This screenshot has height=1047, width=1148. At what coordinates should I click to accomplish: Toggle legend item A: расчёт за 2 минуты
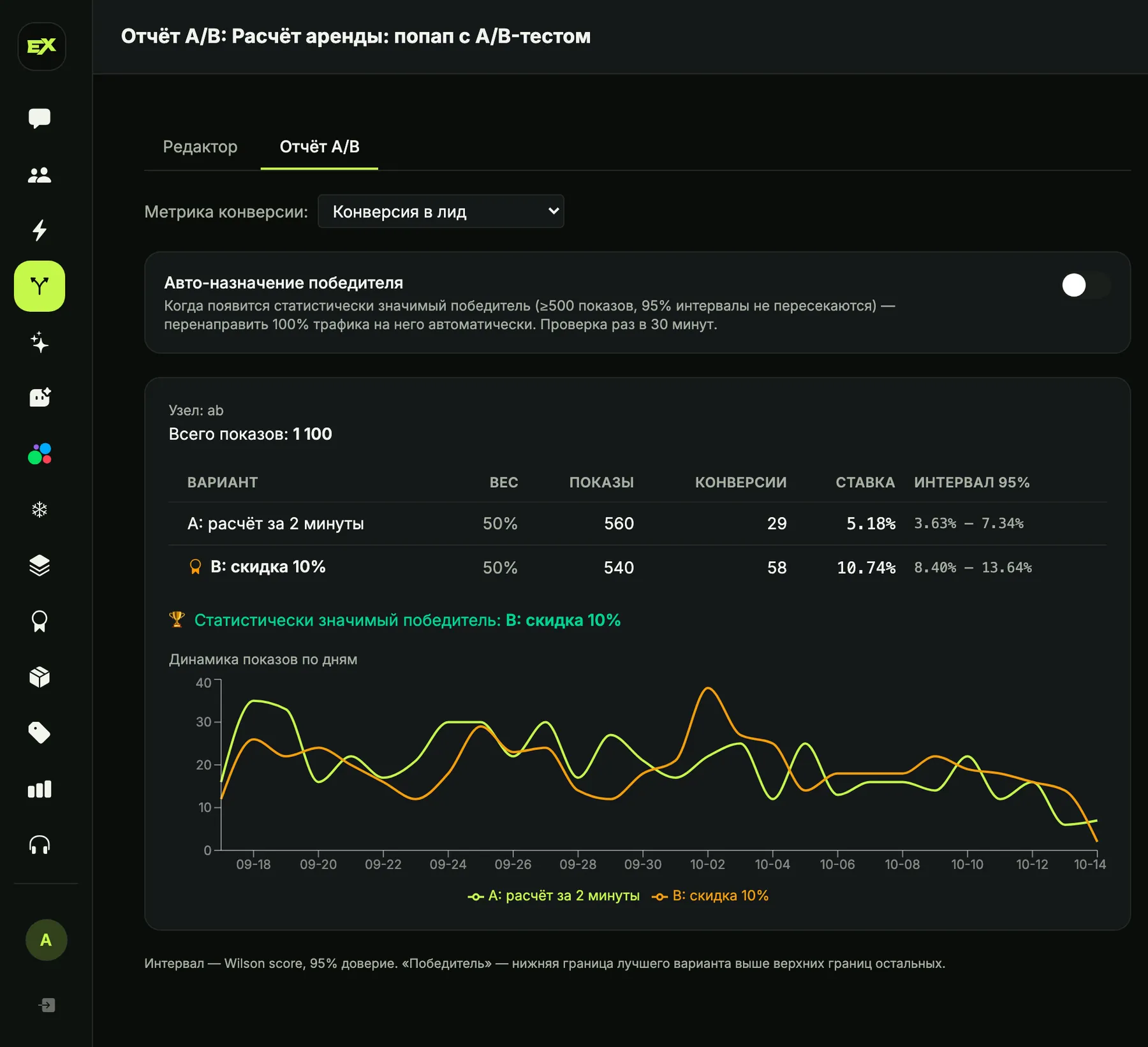[554, 896]
